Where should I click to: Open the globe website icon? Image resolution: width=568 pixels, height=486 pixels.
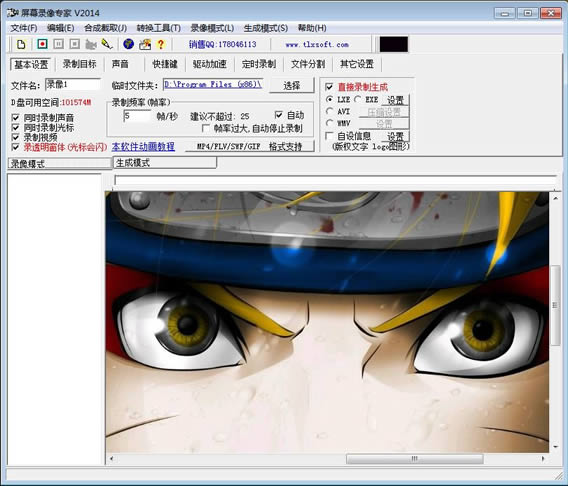pyautogui.click(x=129, y=44)
